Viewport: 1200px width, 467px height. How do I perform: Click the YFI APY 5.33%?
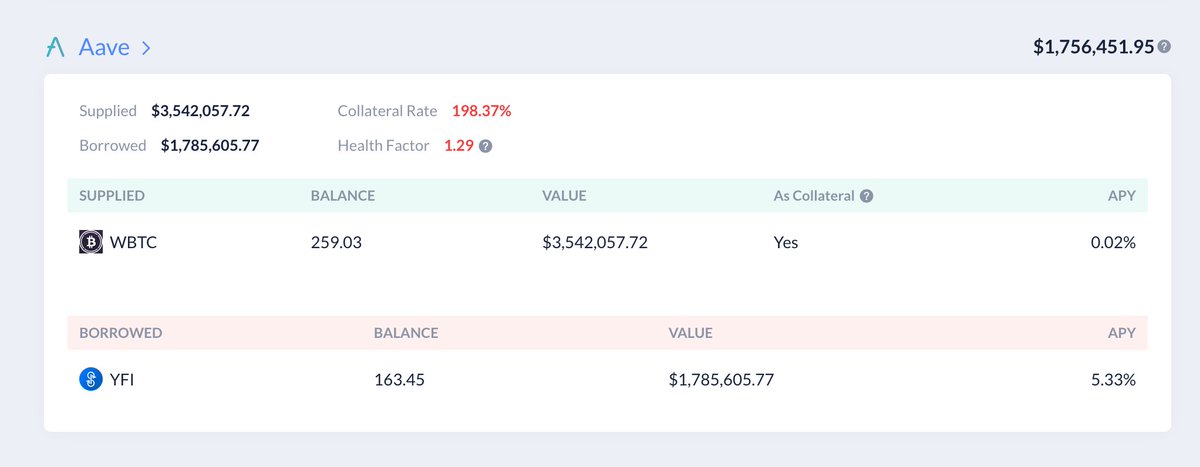(1114, 380)
